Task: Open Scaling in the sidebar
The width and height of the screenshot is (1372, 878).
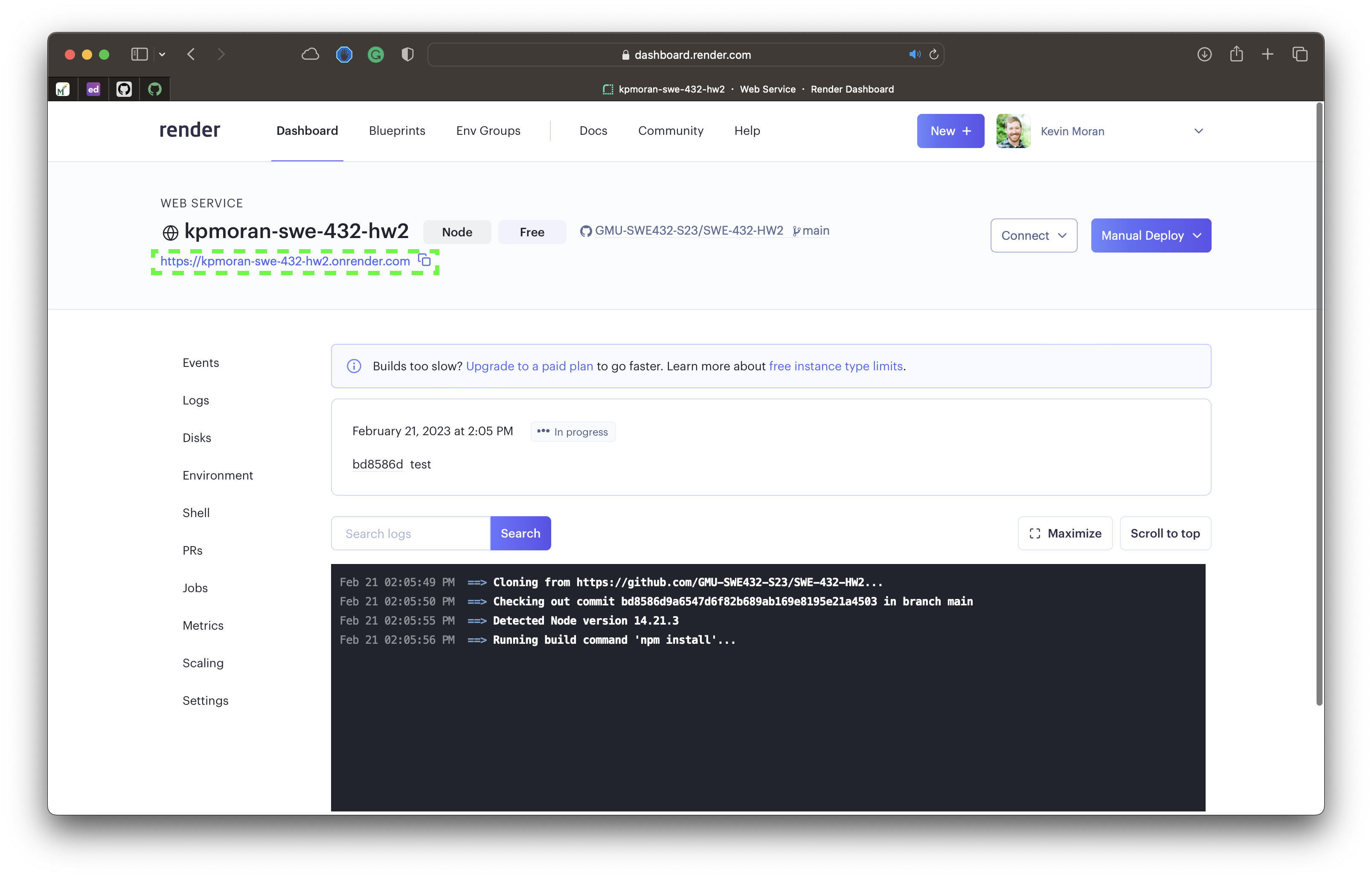Action: coord(203,663)
